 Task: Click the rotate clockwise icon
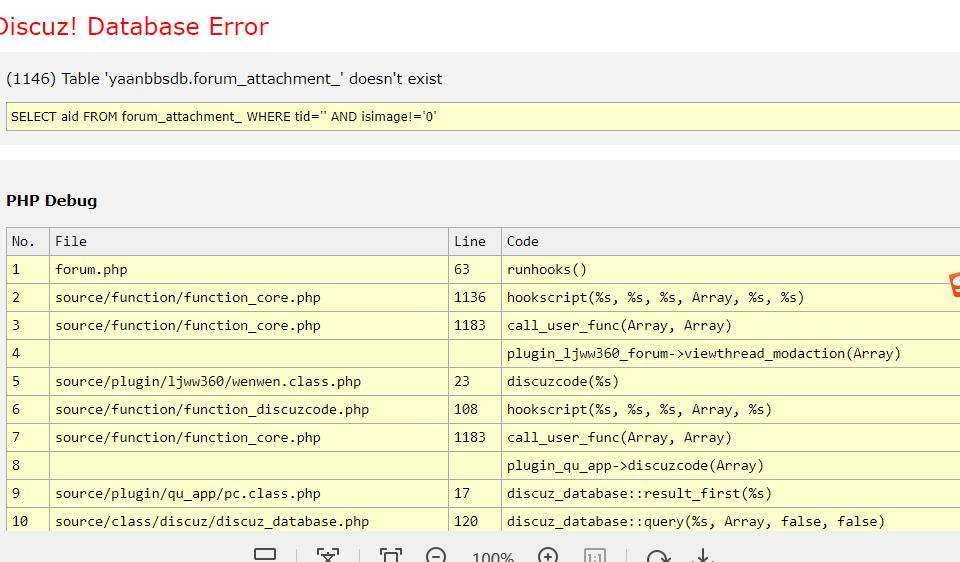coord(658,556)
